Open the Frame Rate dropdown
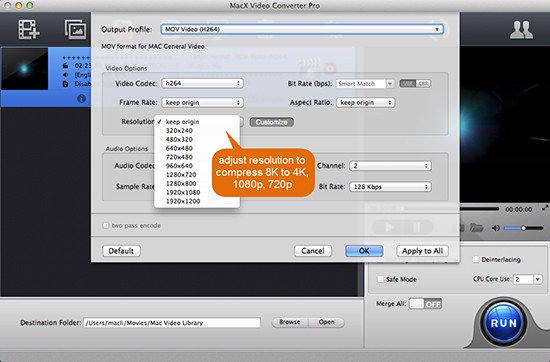 [x=202, y=102]
